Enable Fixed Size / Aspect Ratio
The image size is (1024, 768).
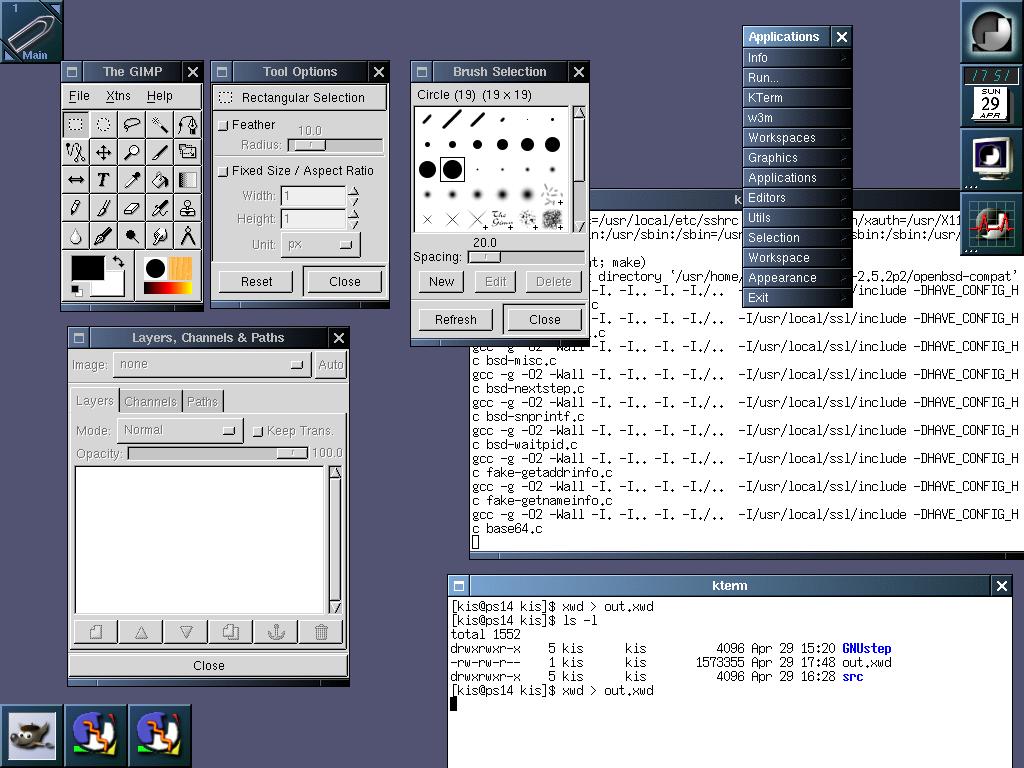[x=225, y=171]
